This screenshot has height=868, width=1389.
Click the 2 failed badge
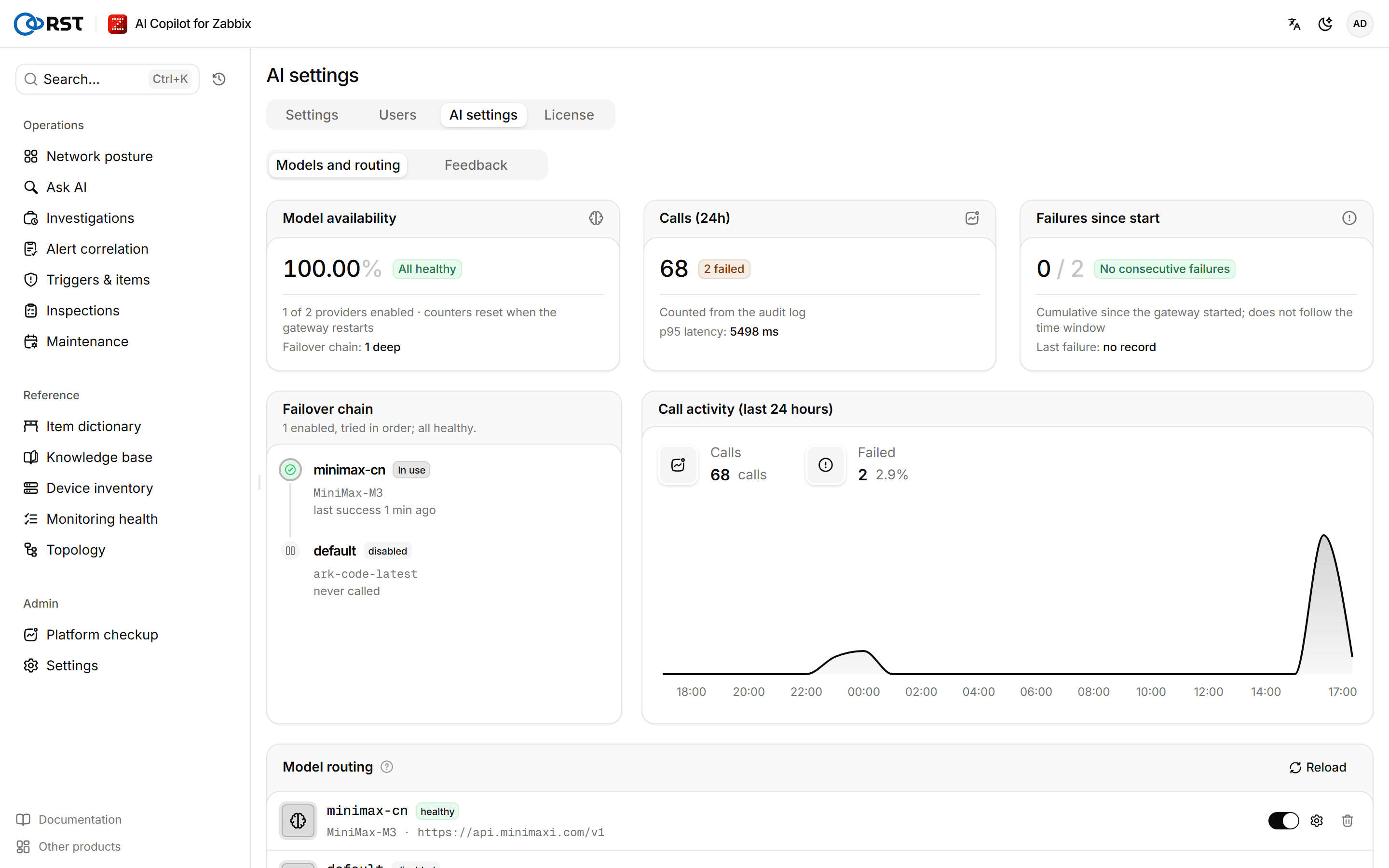(x=724, y=269)
